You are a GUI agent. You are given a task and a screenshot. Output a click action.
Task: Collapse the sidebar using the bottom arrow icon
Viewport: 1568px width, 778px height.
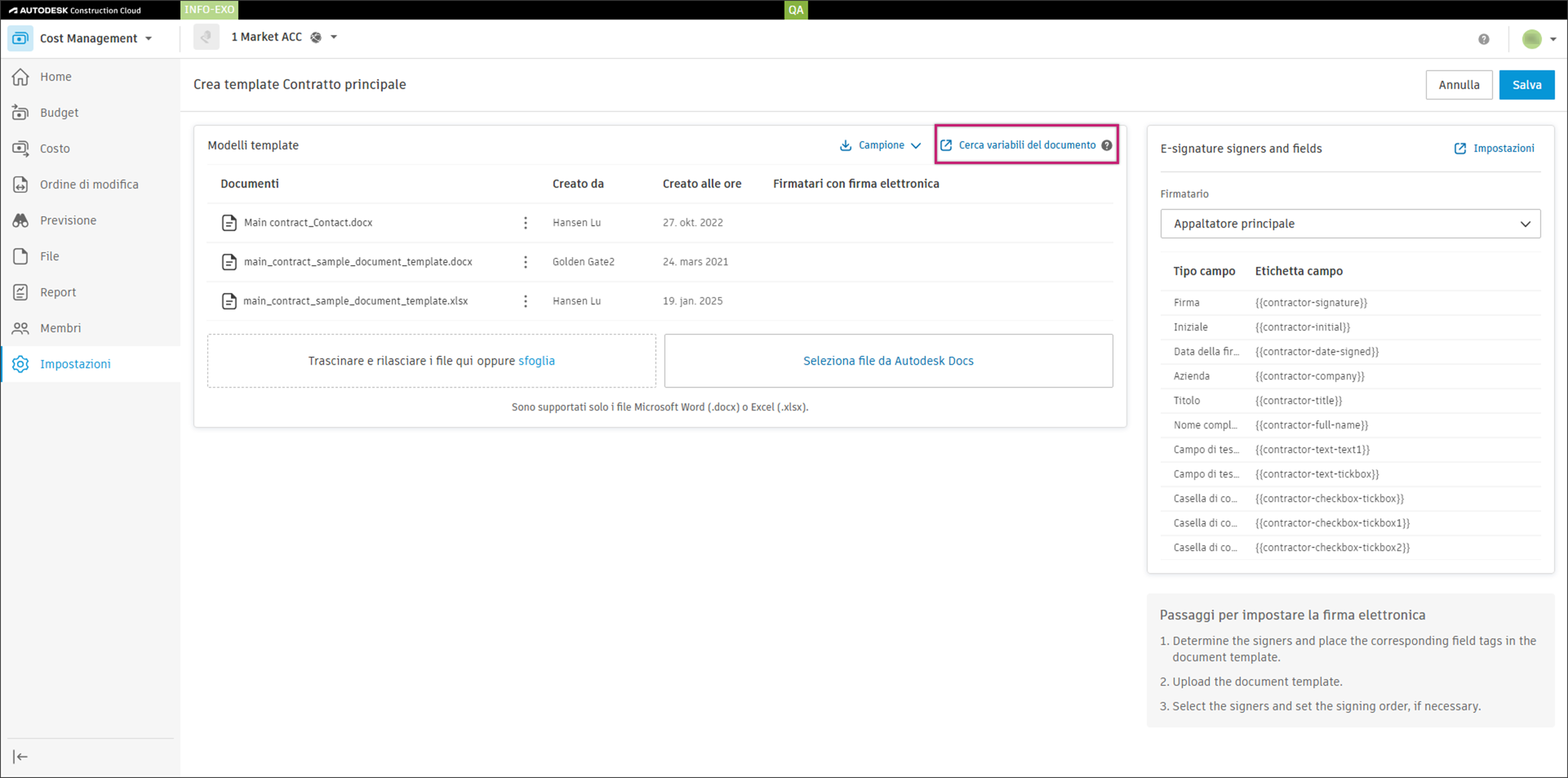(20, 757)
